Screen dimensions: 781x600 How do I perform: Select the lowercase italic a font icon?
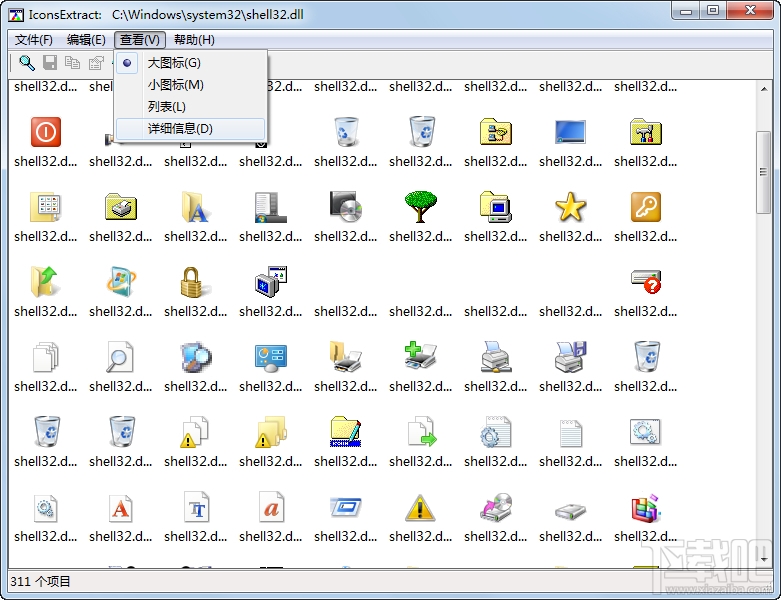[271, 507]
